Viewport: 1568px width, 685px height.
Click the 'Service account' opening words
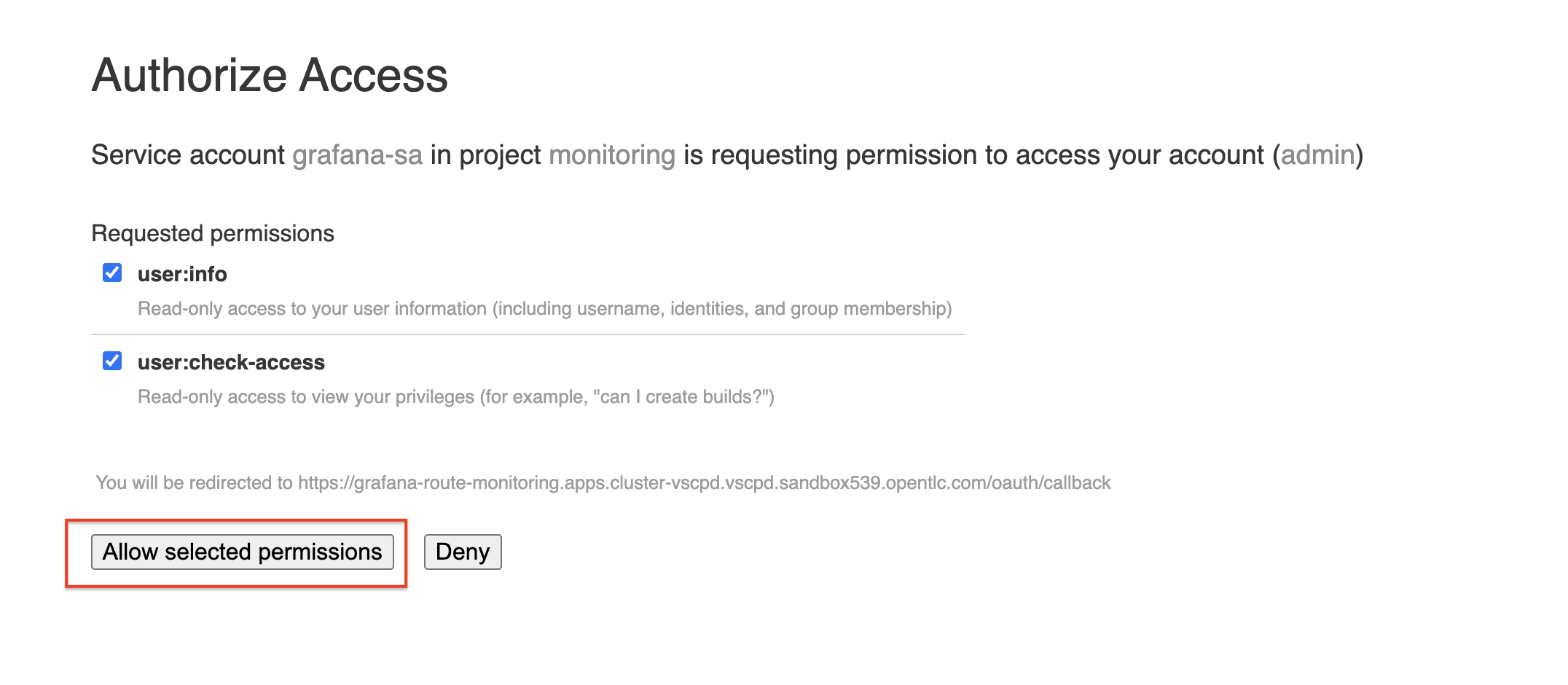[x=188, y=155]
